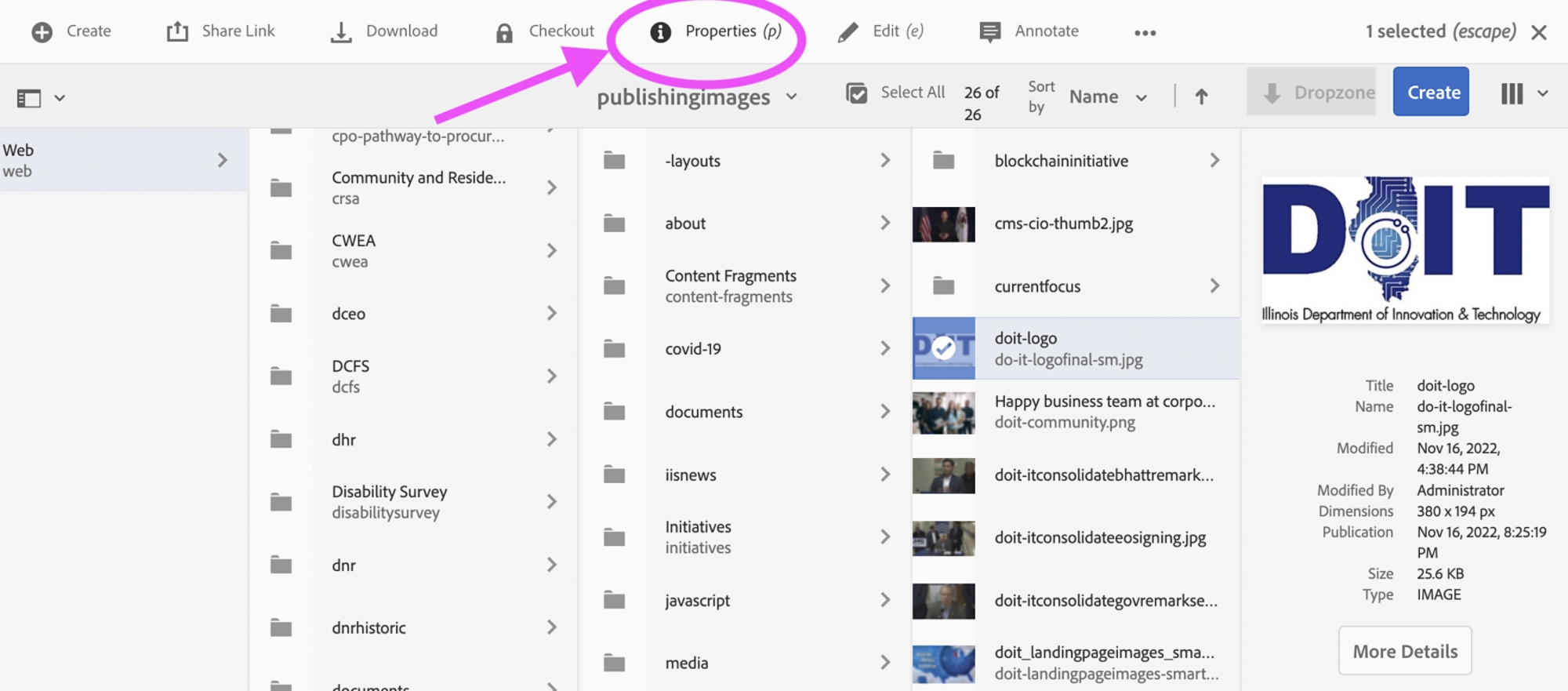This screenshot has width=1568, height=691.
Task: Click the Download toolbar label
Action: click(401, 31)
